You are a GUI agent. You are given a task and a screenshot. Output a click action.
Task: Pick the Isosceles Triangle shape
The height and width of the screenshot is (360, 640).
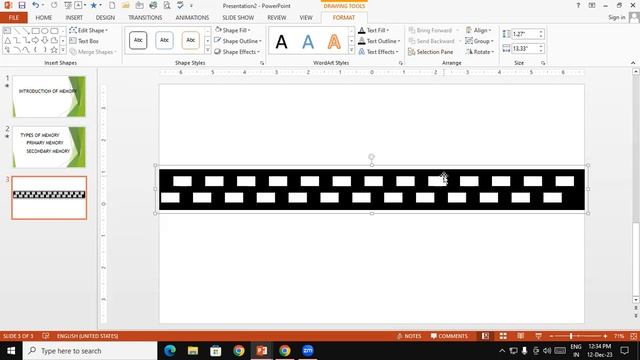coord(7,40)
